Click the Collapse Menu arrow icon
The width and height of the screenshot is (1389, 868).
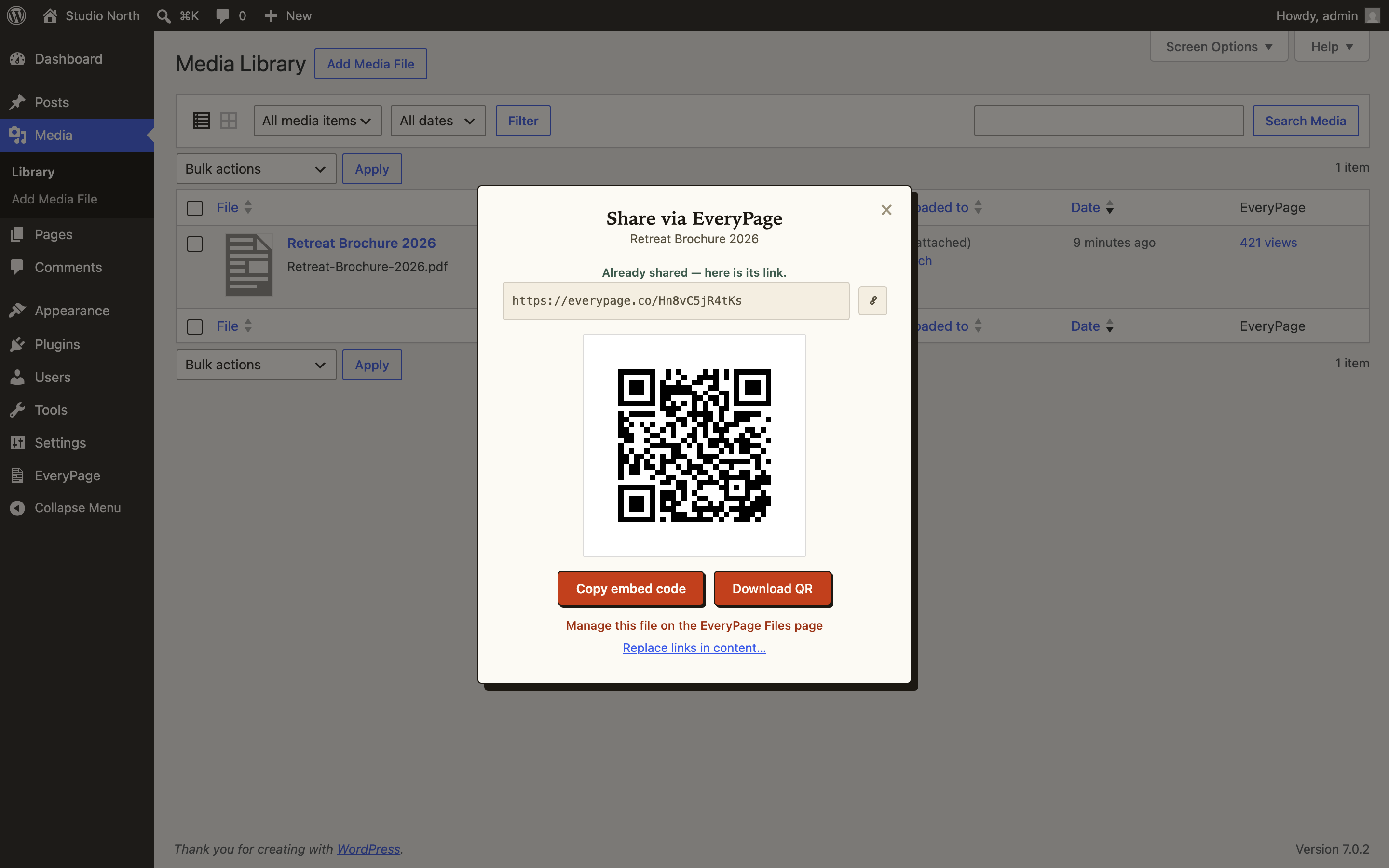tap(18, 508)
